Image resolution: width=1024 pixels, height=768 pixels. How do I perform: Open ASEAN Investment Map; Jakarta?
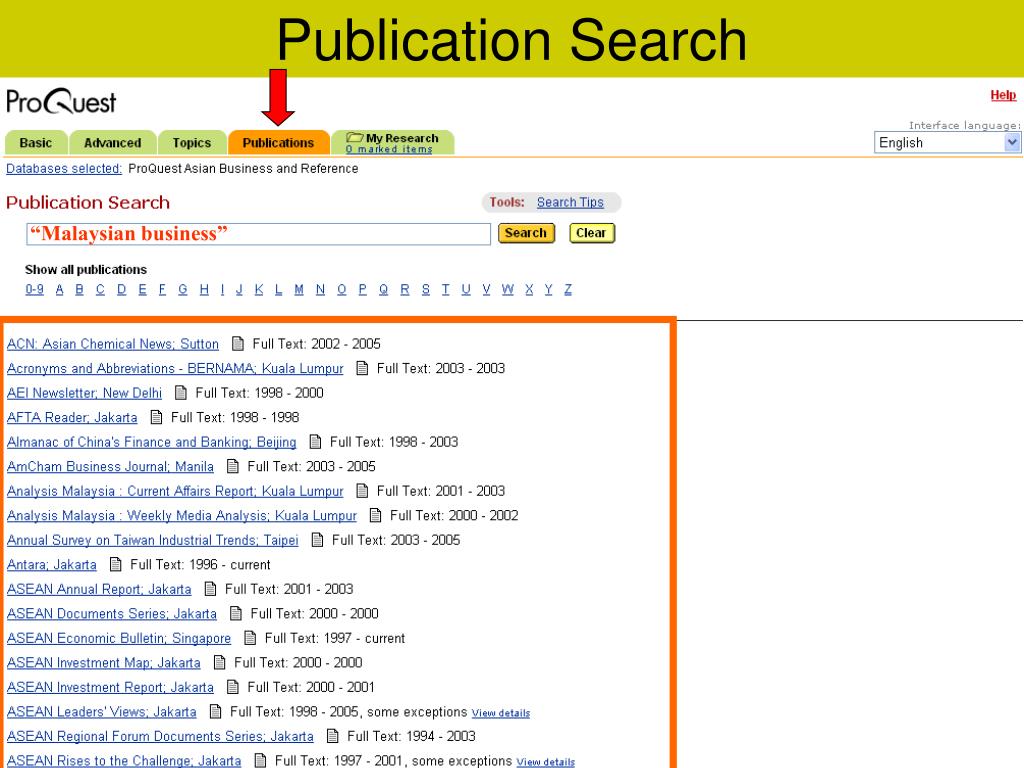pos(104,663)
